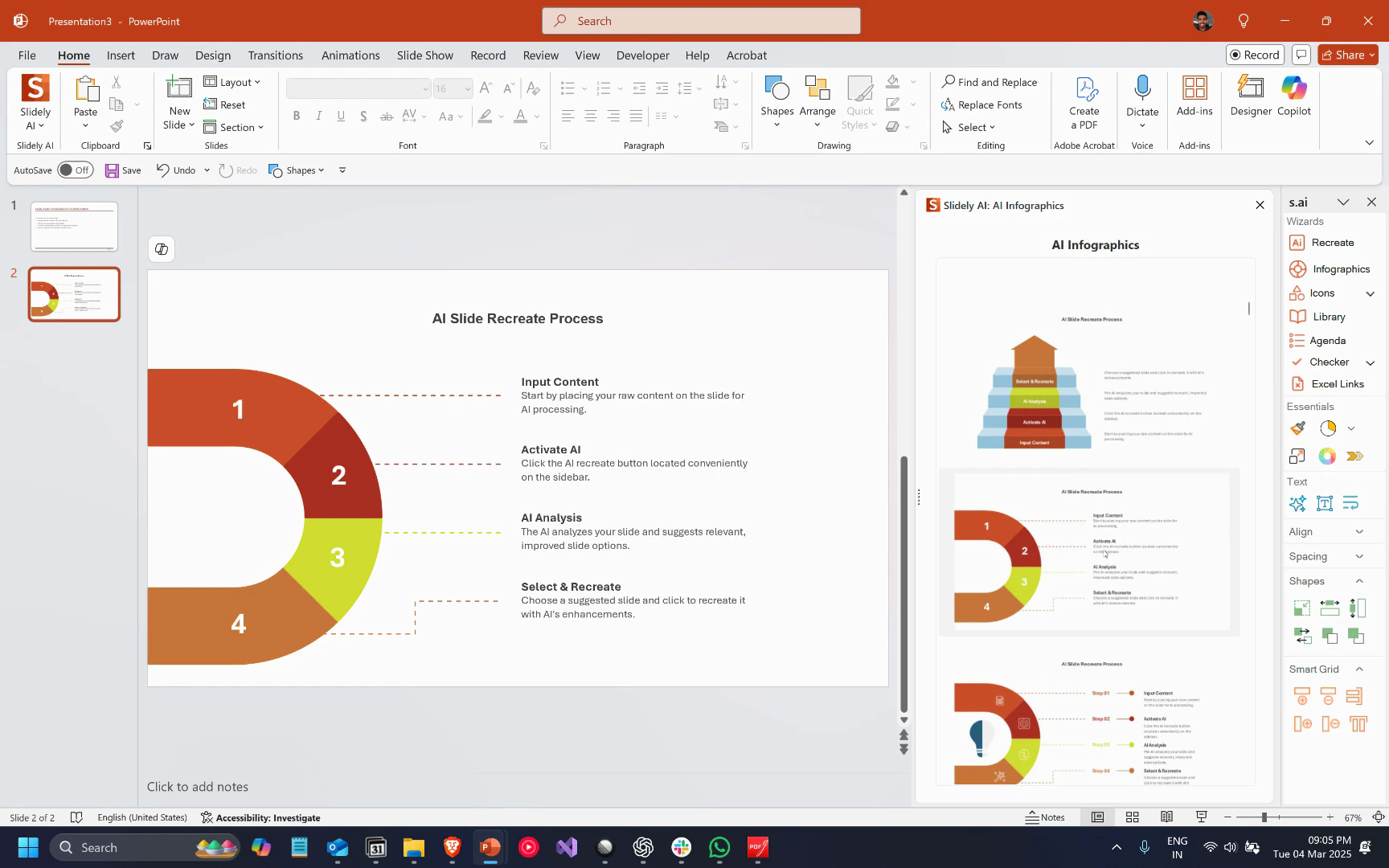Click Create a PDF button
The image size is (1389, 868).
(1084, 99)
